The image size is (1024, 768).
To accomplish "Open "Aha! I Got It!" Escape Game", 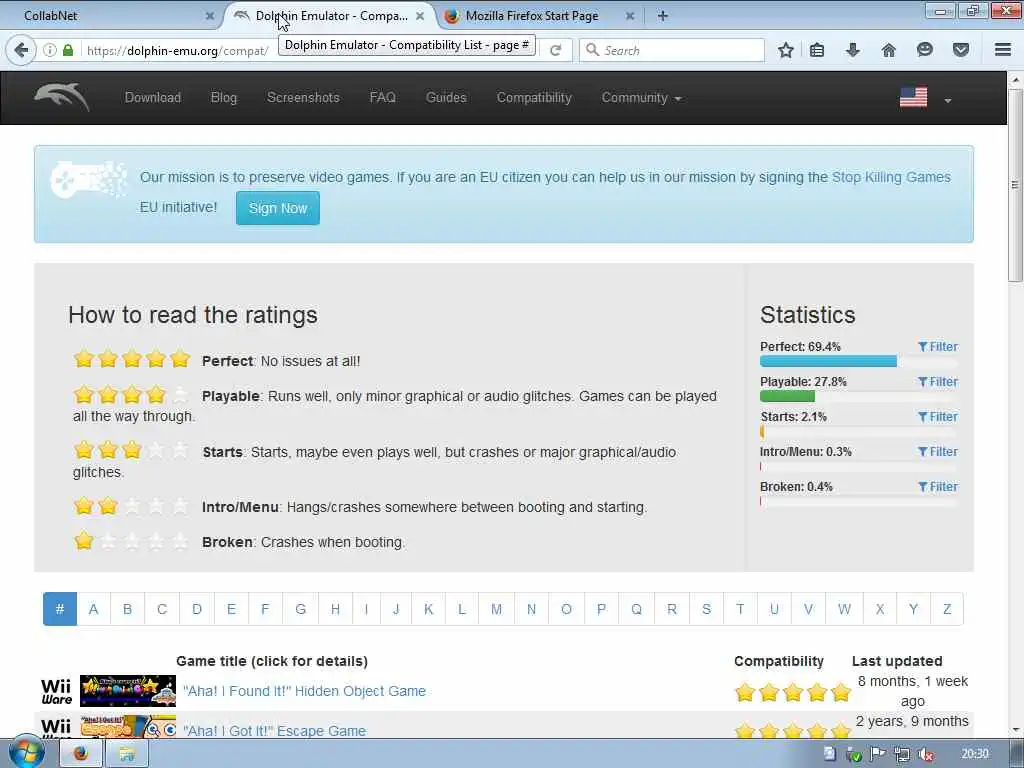I will 274,731.
